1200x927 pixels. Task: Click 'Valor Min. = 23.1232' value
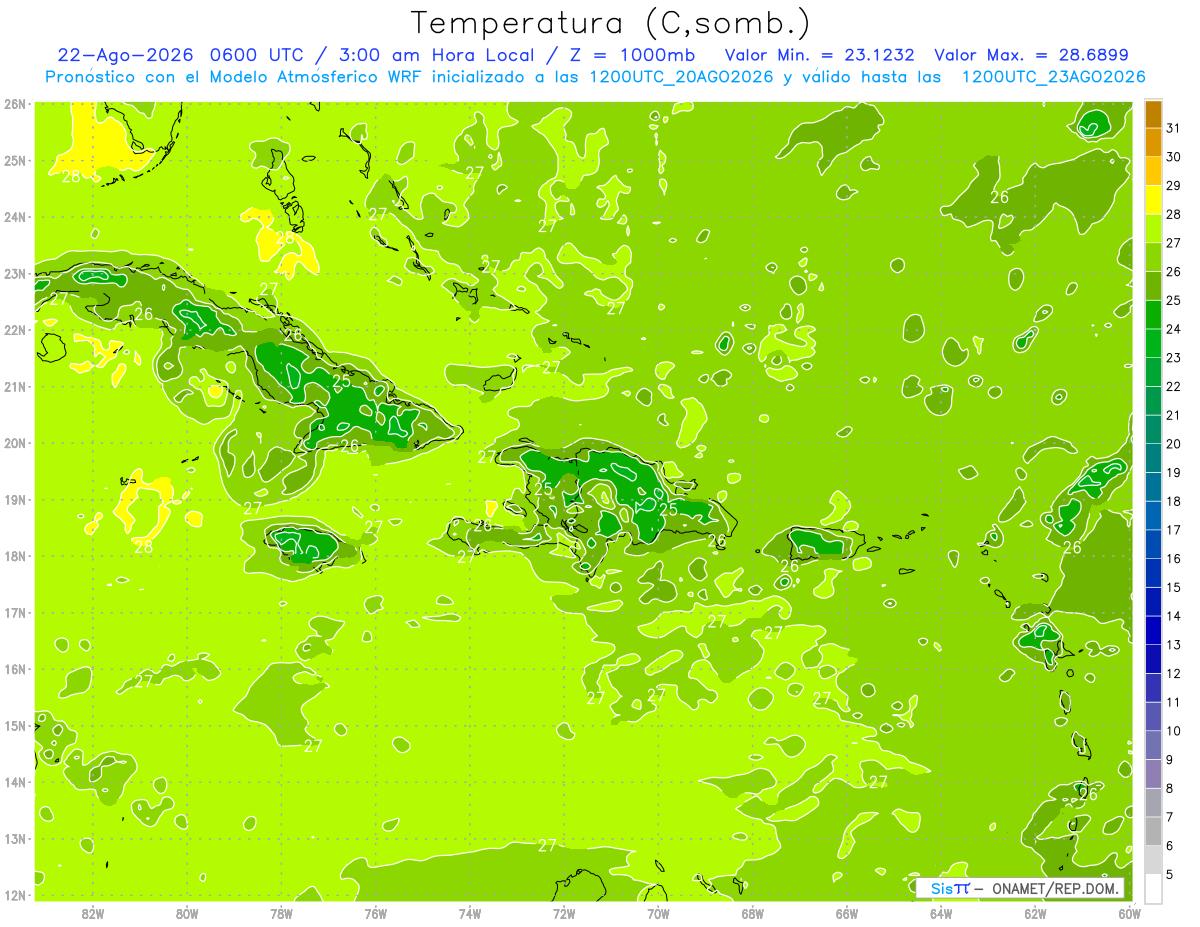click(x=819, y=55)
